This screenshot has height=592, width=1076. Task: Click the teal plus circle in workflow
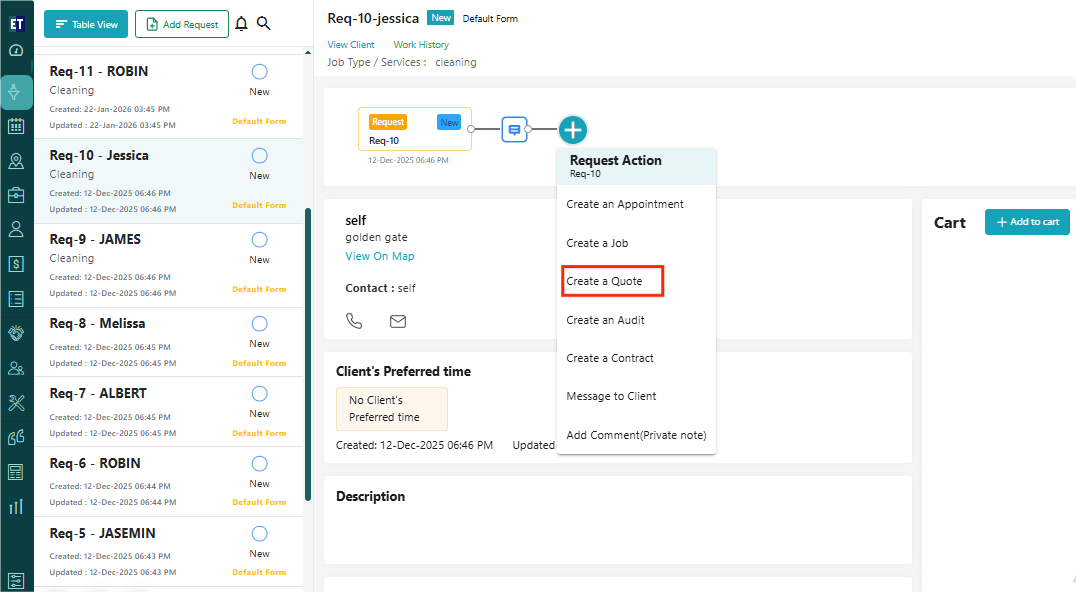click(x=573, y=129)
